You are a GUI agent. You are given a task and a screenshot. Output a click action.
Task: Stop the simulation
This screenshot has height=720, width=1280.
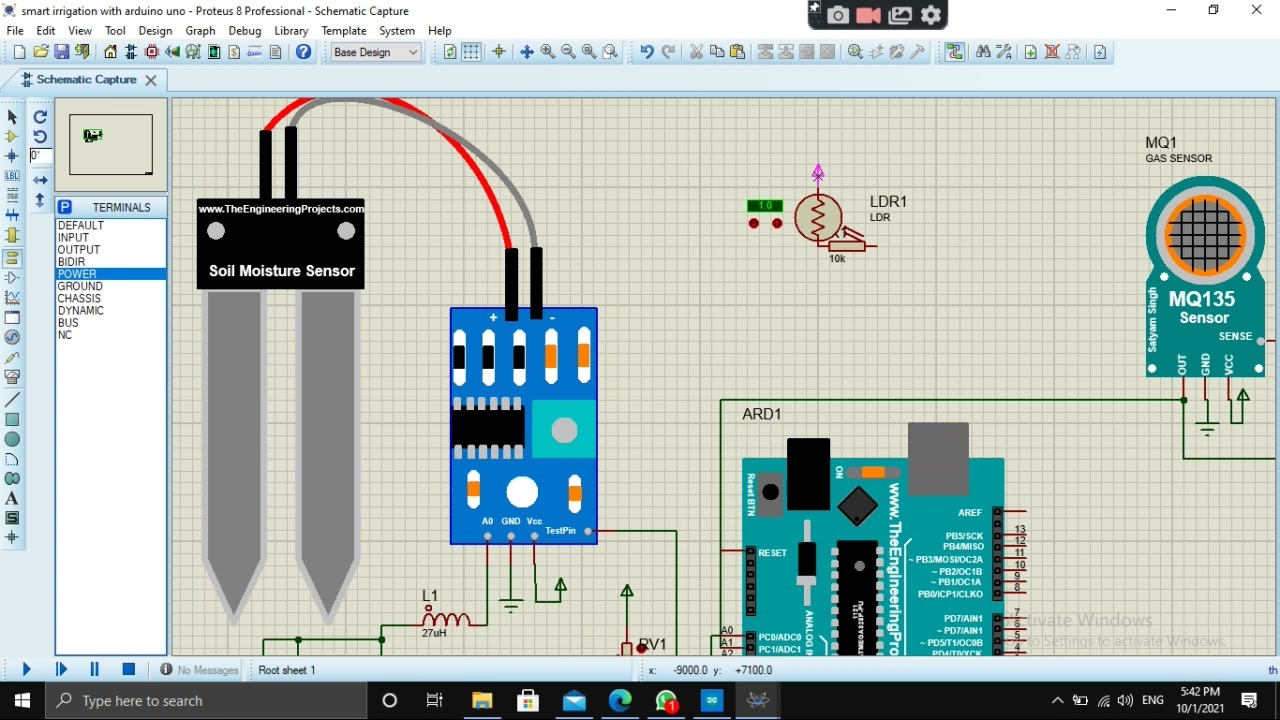(x=129, y=670)
